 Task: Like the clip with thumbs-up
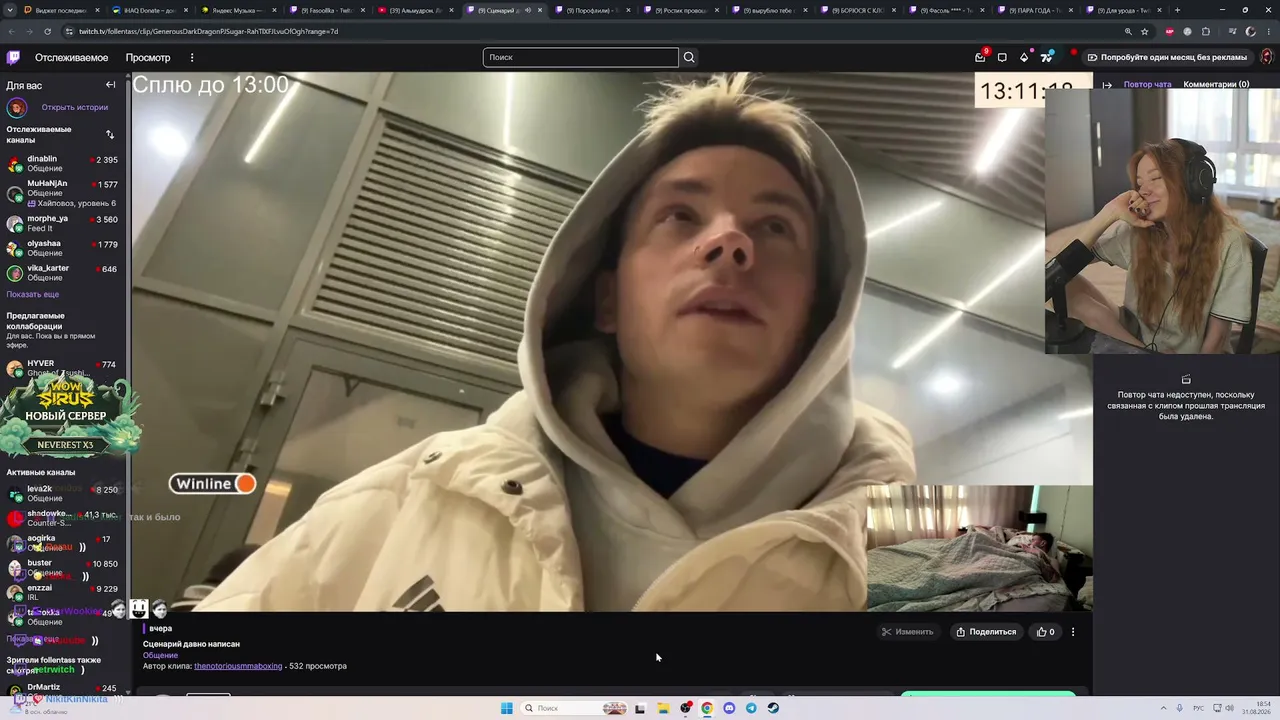[1046, 632]
